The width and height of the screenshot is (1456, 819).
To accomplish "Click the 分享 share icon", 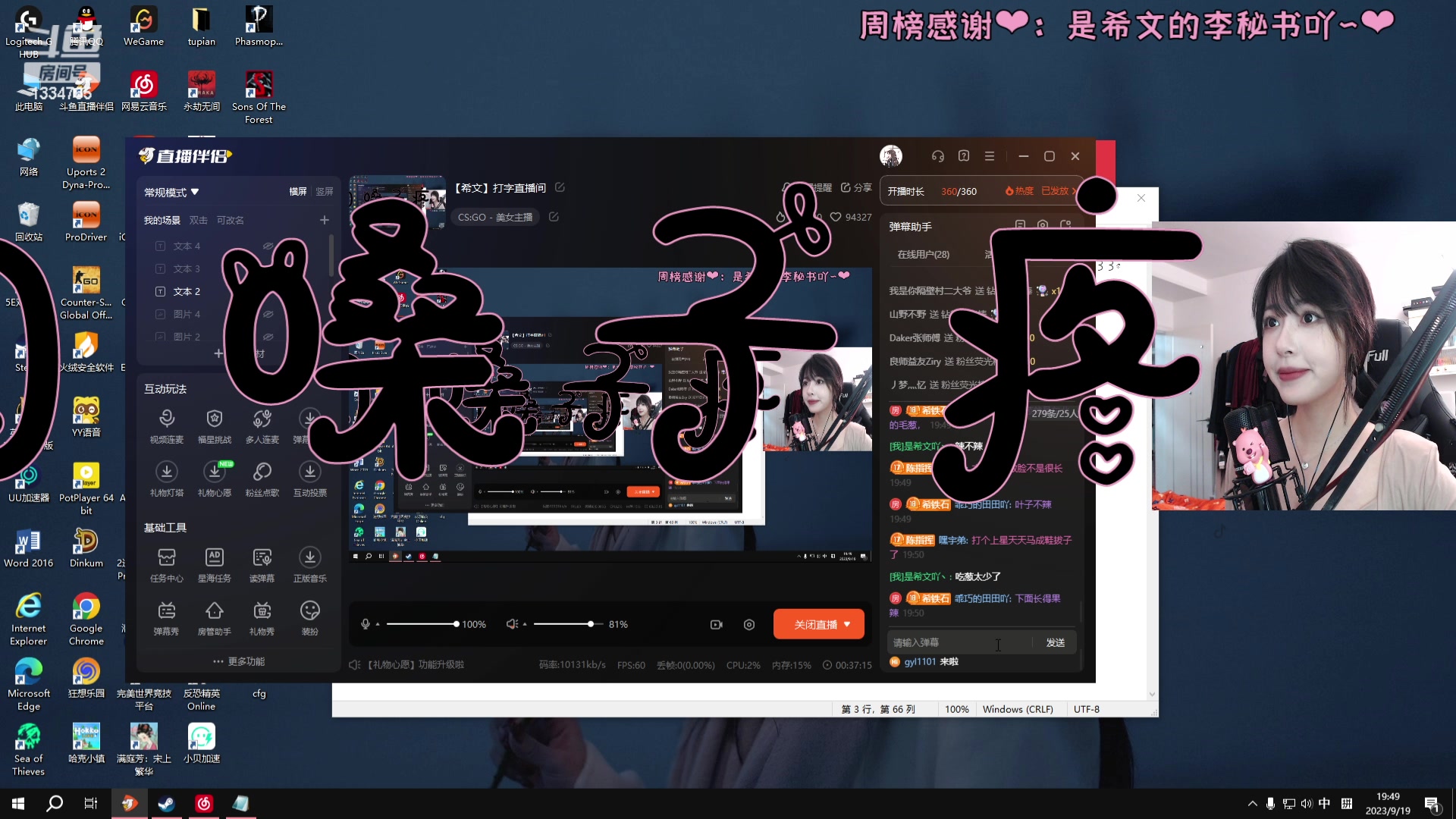I will pos(855,187).
